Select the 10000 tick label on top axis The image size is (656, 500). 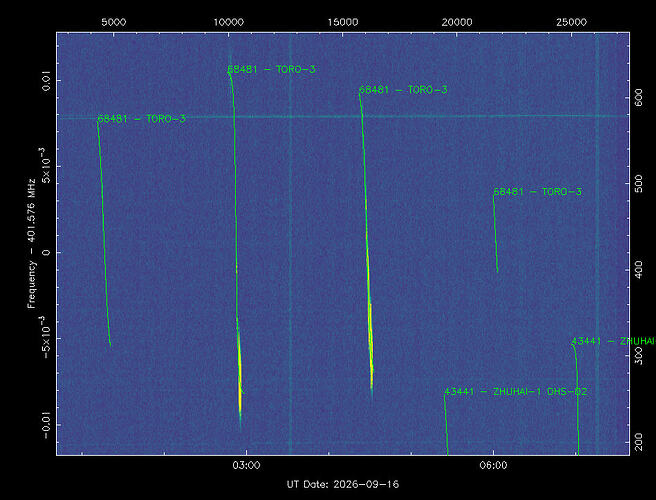(228, 22)
